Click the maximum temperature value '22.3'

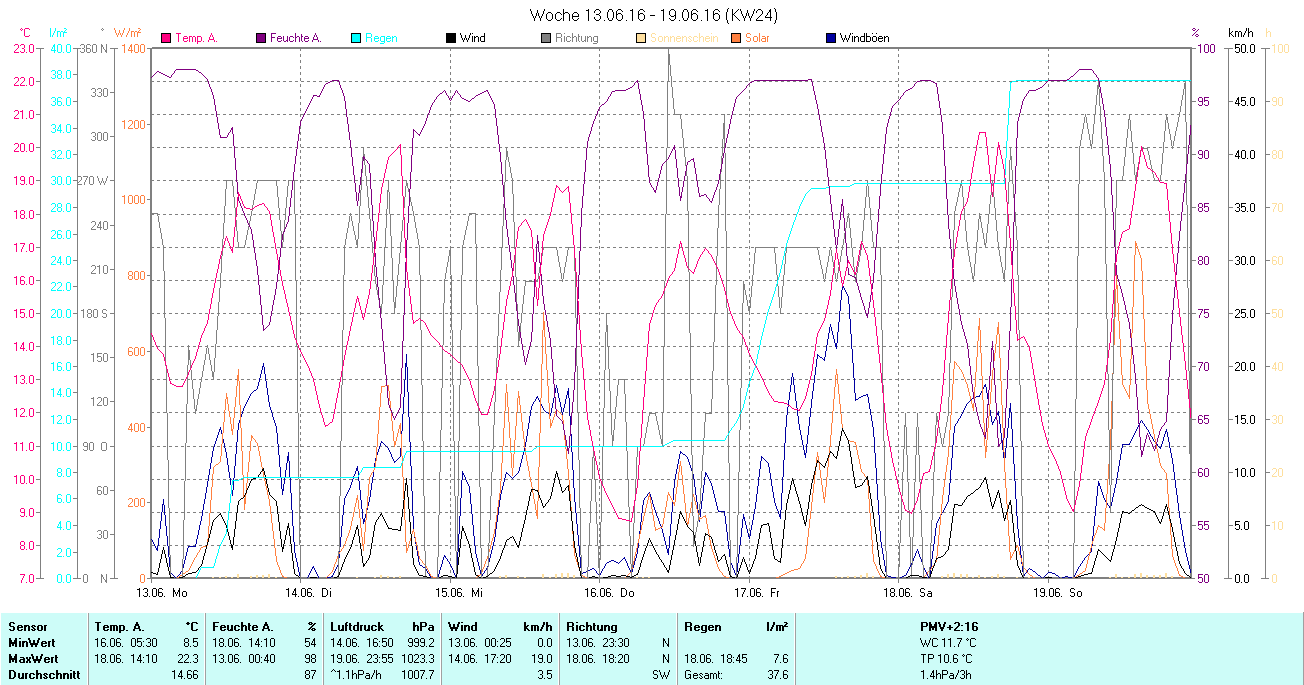point(188,659)
